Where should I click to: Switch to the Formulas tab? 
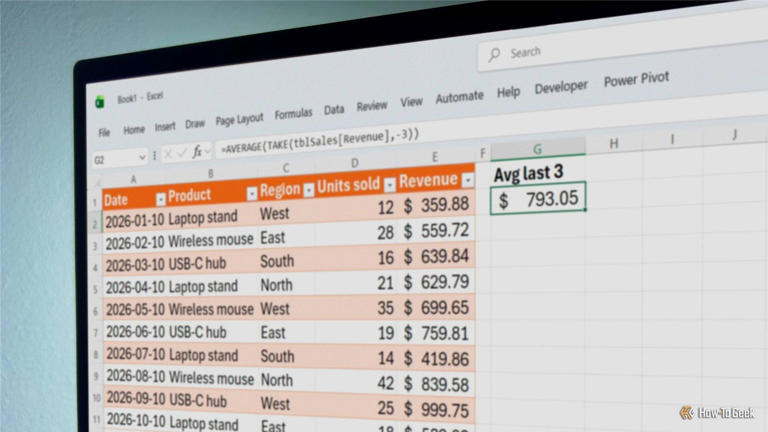pyautogui.click(x=293, y=114)
